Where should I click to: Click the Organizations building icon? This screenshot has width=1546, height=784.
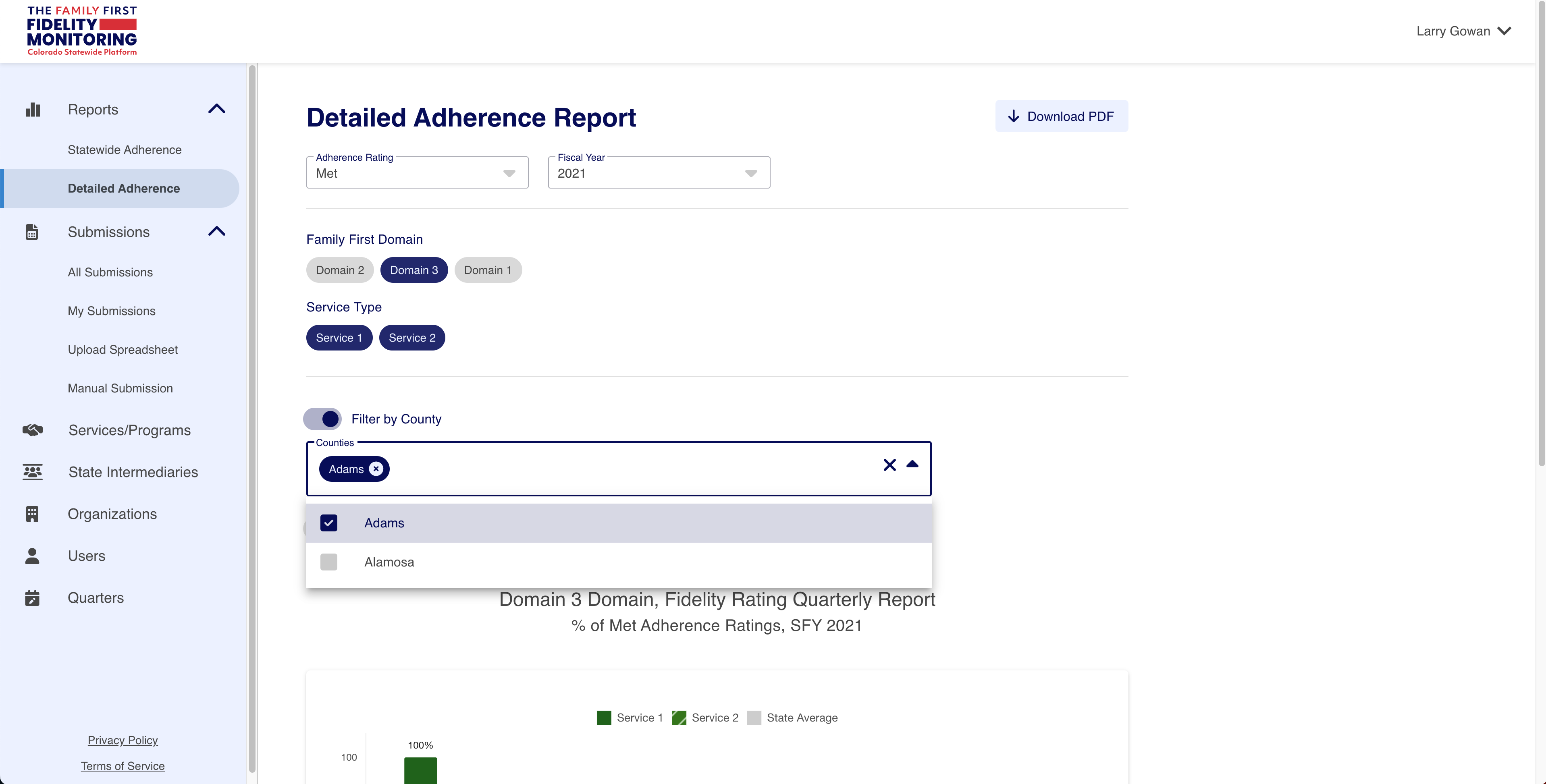point(32,514)
